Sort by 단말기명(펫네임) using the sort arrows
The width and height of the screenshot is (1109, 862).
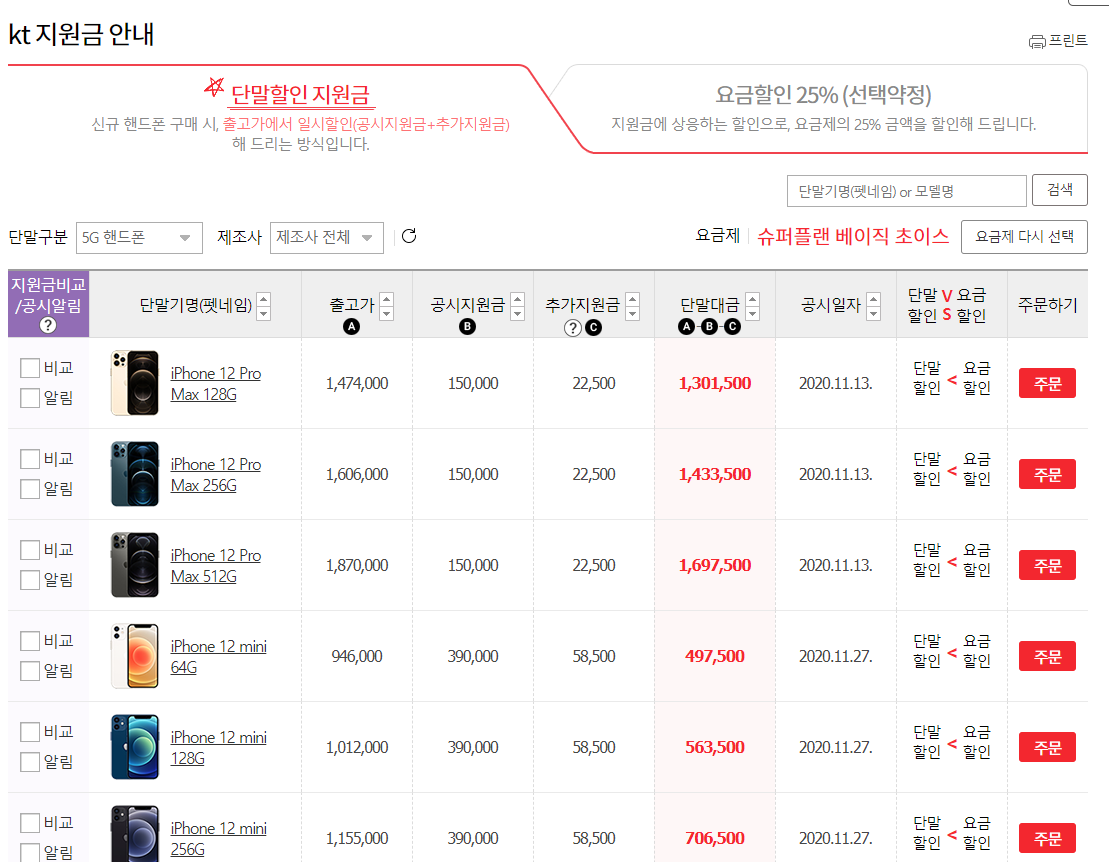point(264,306)
